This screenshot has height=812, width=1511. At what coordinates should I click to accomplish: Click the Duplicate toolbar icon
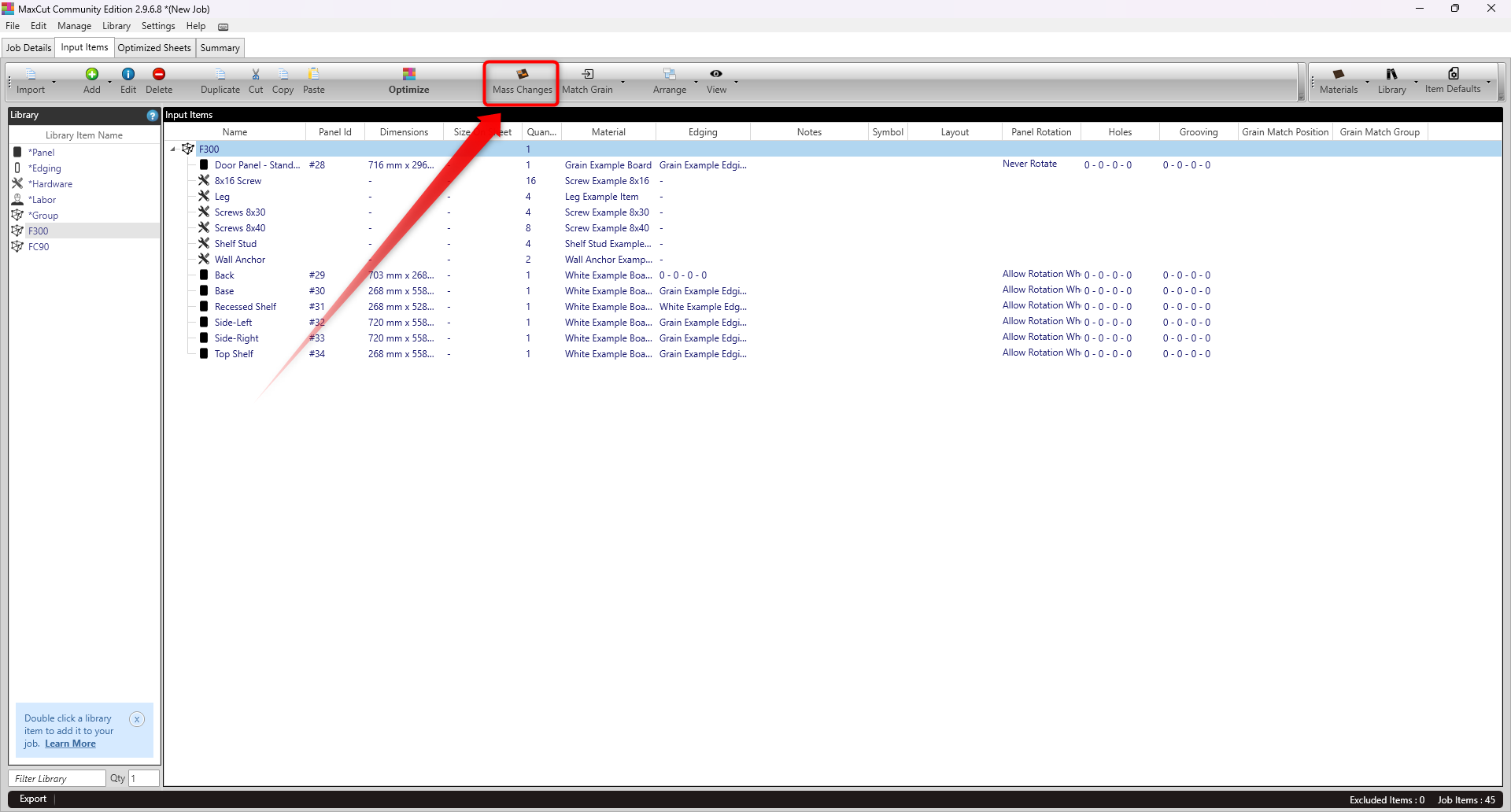pyautogui.click(x=220, y=74)
